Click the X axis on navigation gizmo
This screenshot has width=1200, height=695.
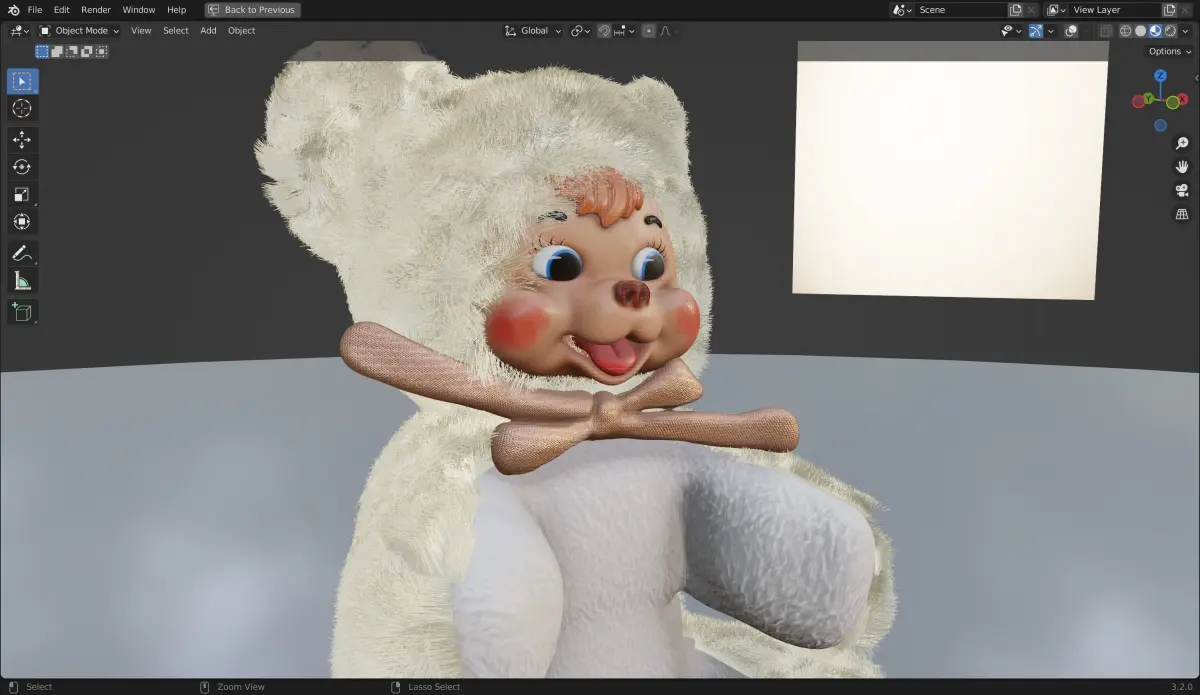pos(1183,100)
